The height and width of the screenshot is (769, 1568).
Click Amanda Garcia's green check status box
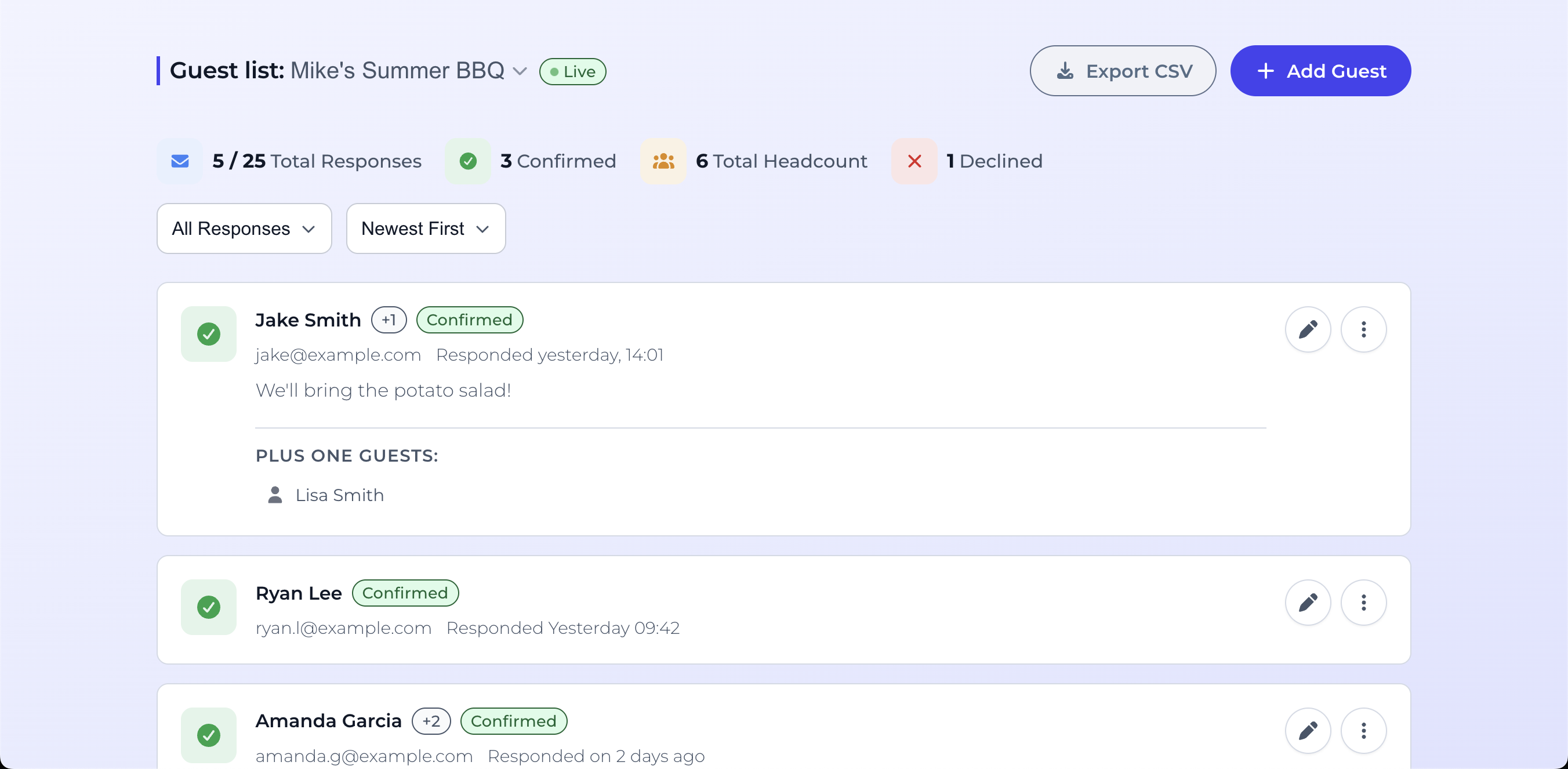pyautogui.click(x=209, y=735)
